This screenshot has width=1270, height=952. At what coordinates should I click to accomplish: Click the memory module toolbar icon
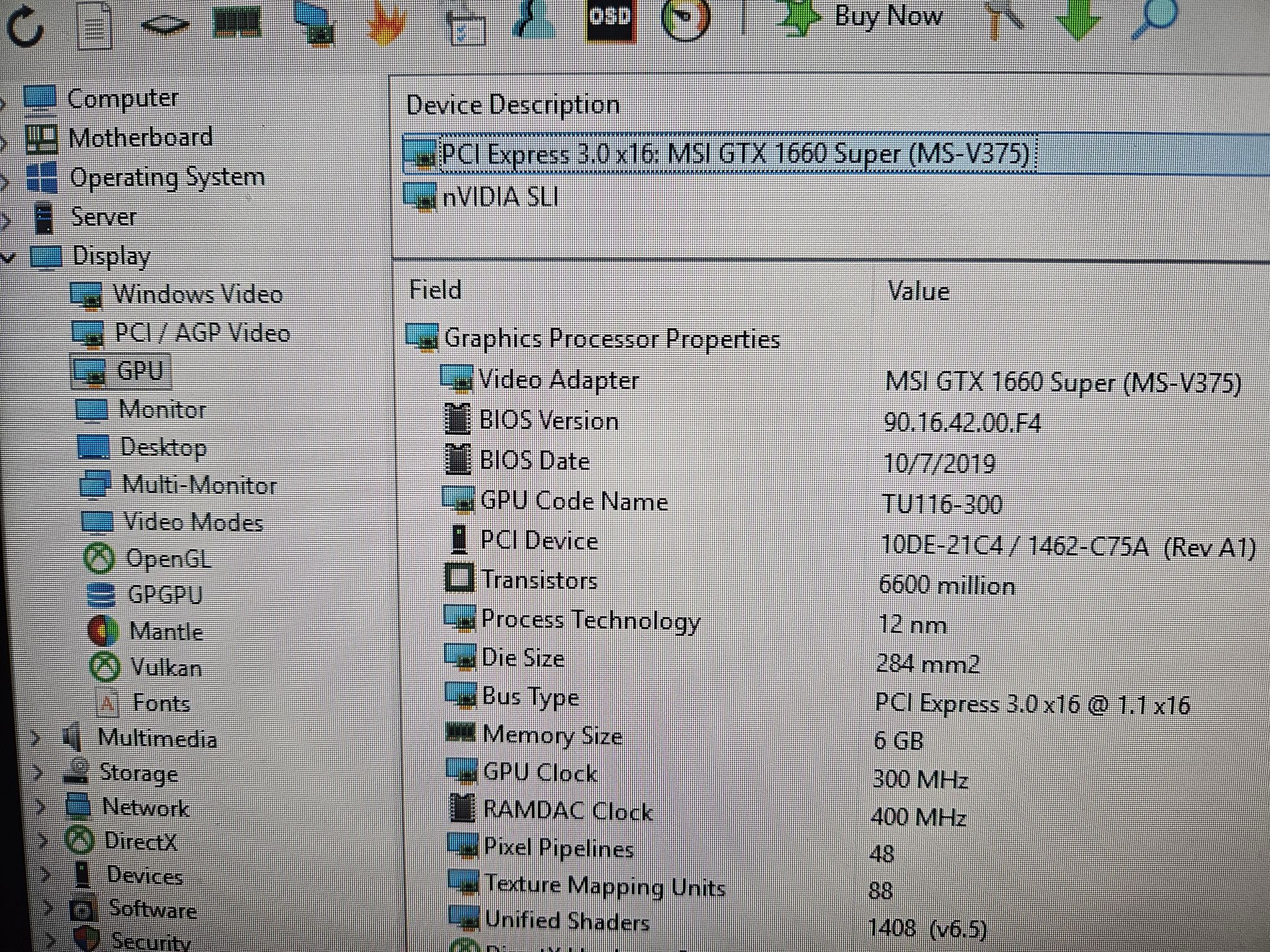236,24
